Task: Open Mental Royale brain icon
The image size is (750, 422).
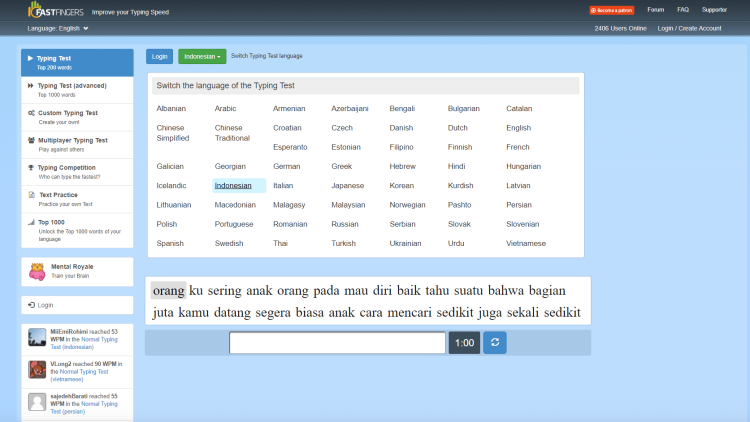Action: tap(37, 271)
